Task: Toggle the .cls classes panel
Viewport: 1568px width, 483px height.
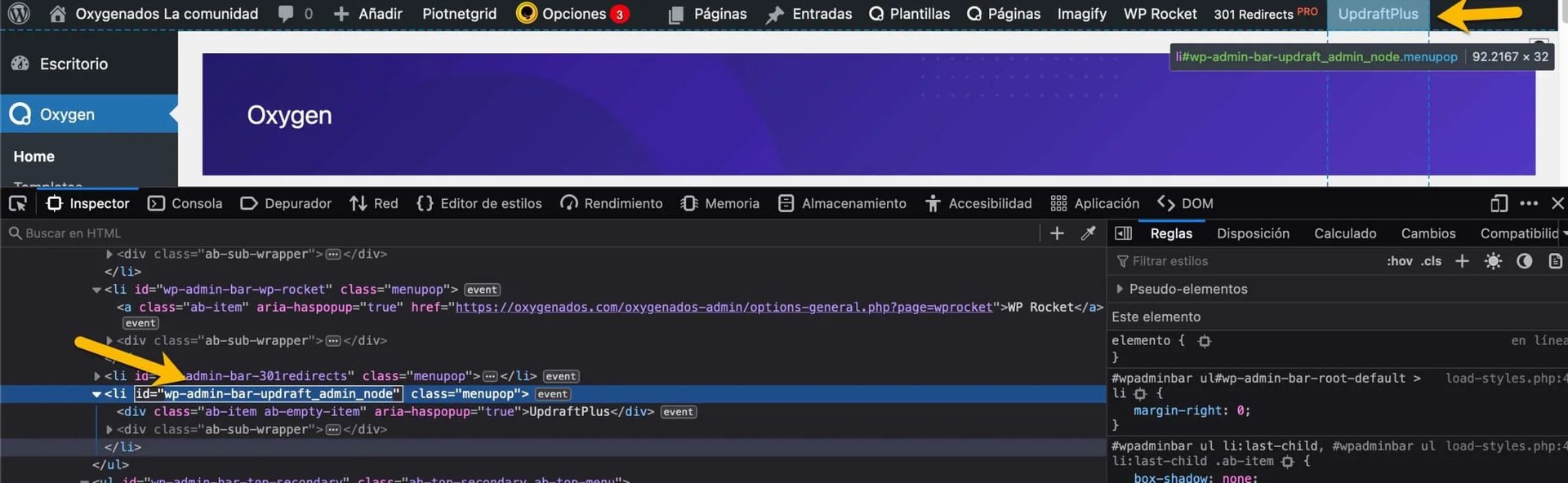Action: 1431,261
